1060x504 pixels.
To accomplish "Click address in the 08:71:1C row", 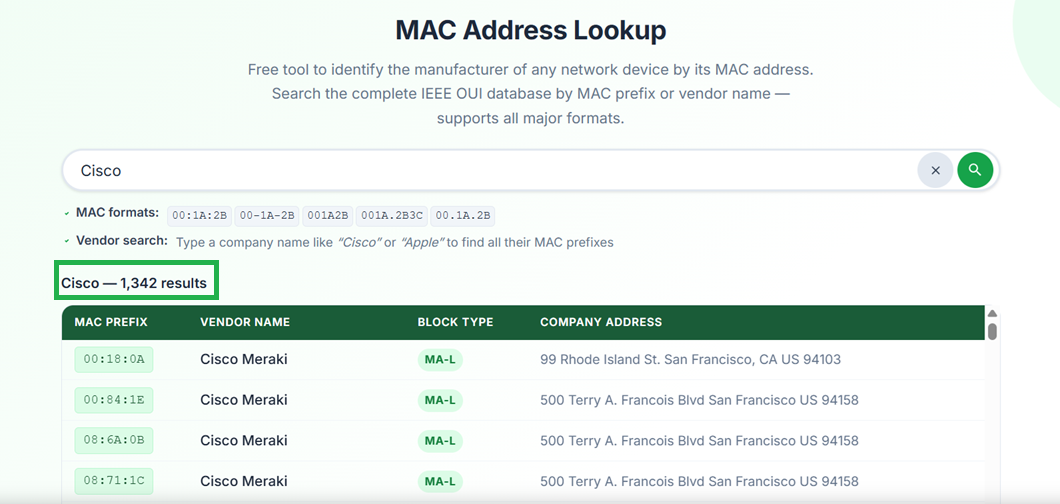I will [699, 481].
